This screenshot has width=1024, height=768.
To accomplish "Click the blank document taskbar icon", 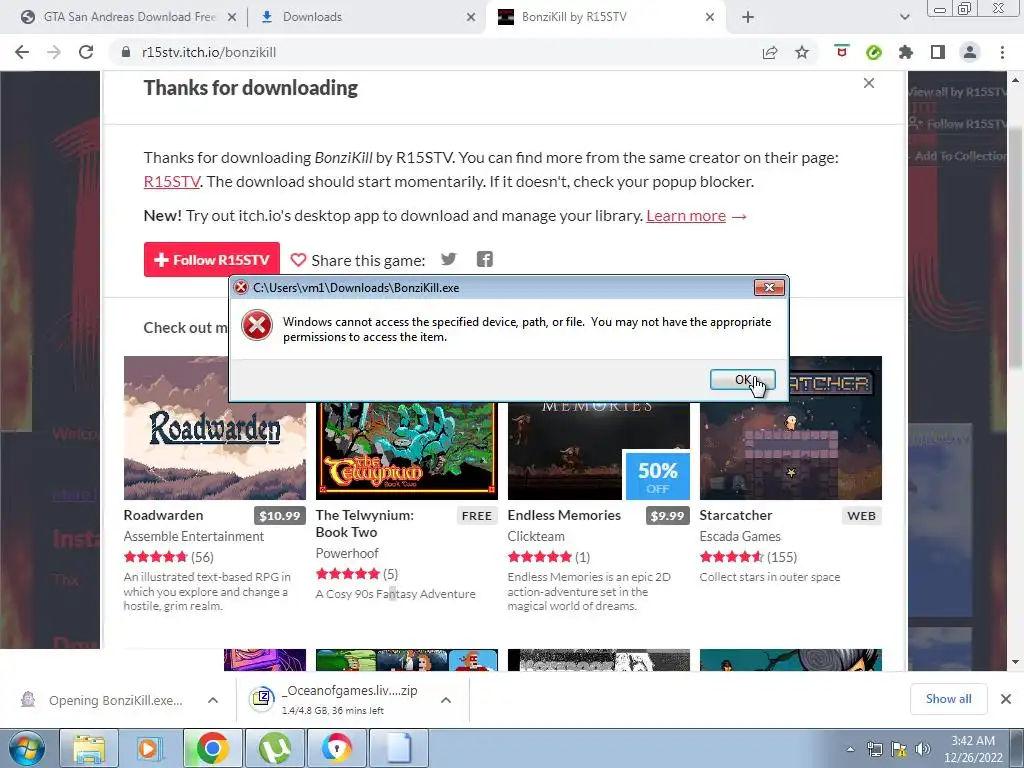I will click(x=398, y=748).
